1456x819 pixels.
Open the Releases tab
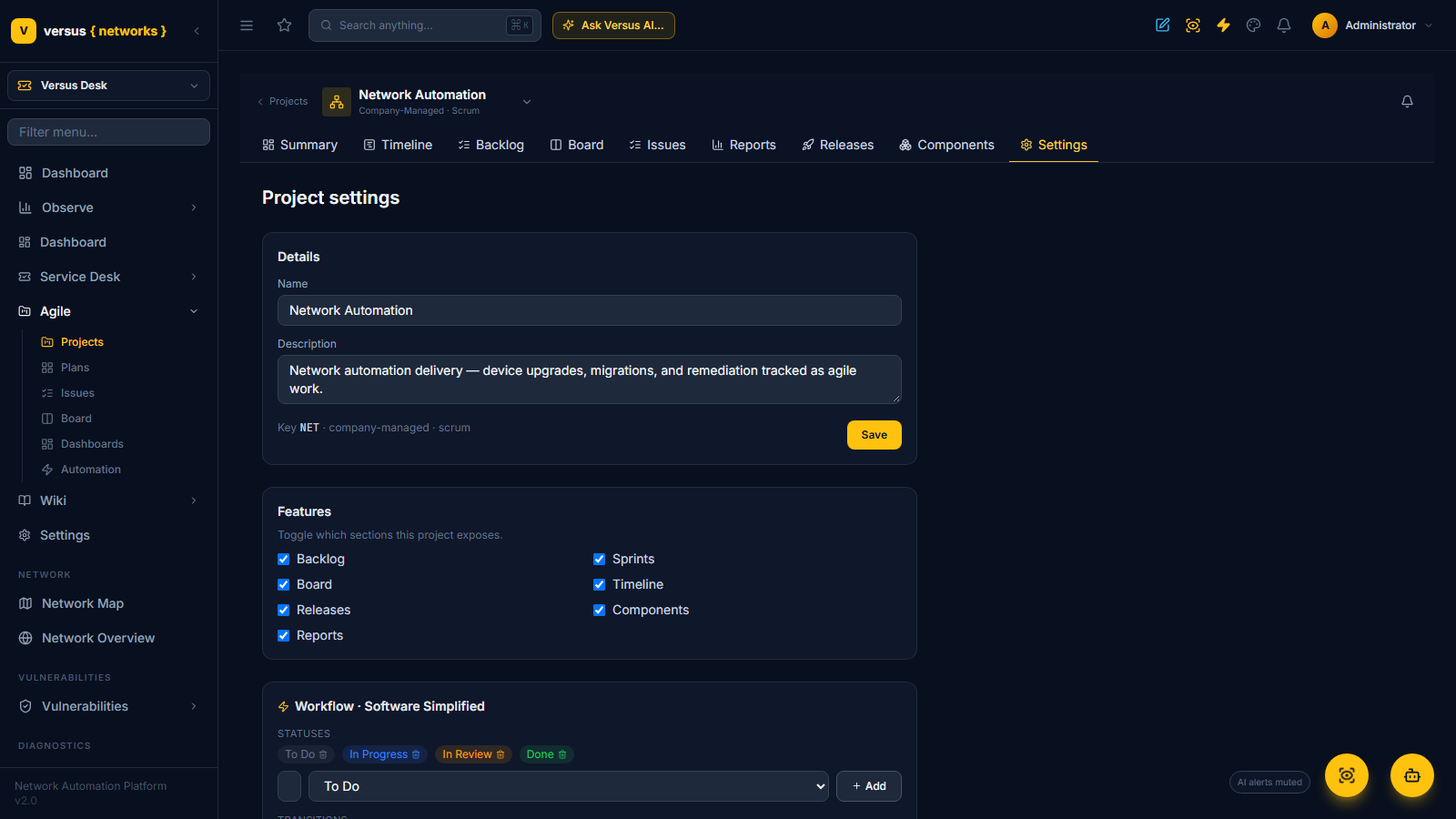[x=837, y=145]
